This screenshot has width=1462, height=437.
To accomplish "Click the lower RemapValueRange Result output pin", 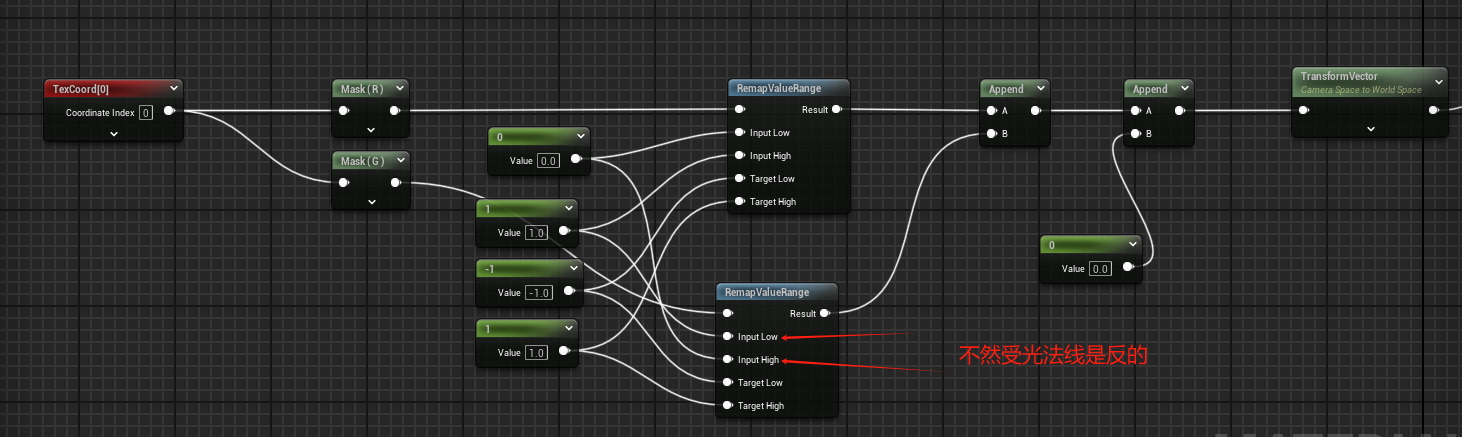I will pos(824,314).
